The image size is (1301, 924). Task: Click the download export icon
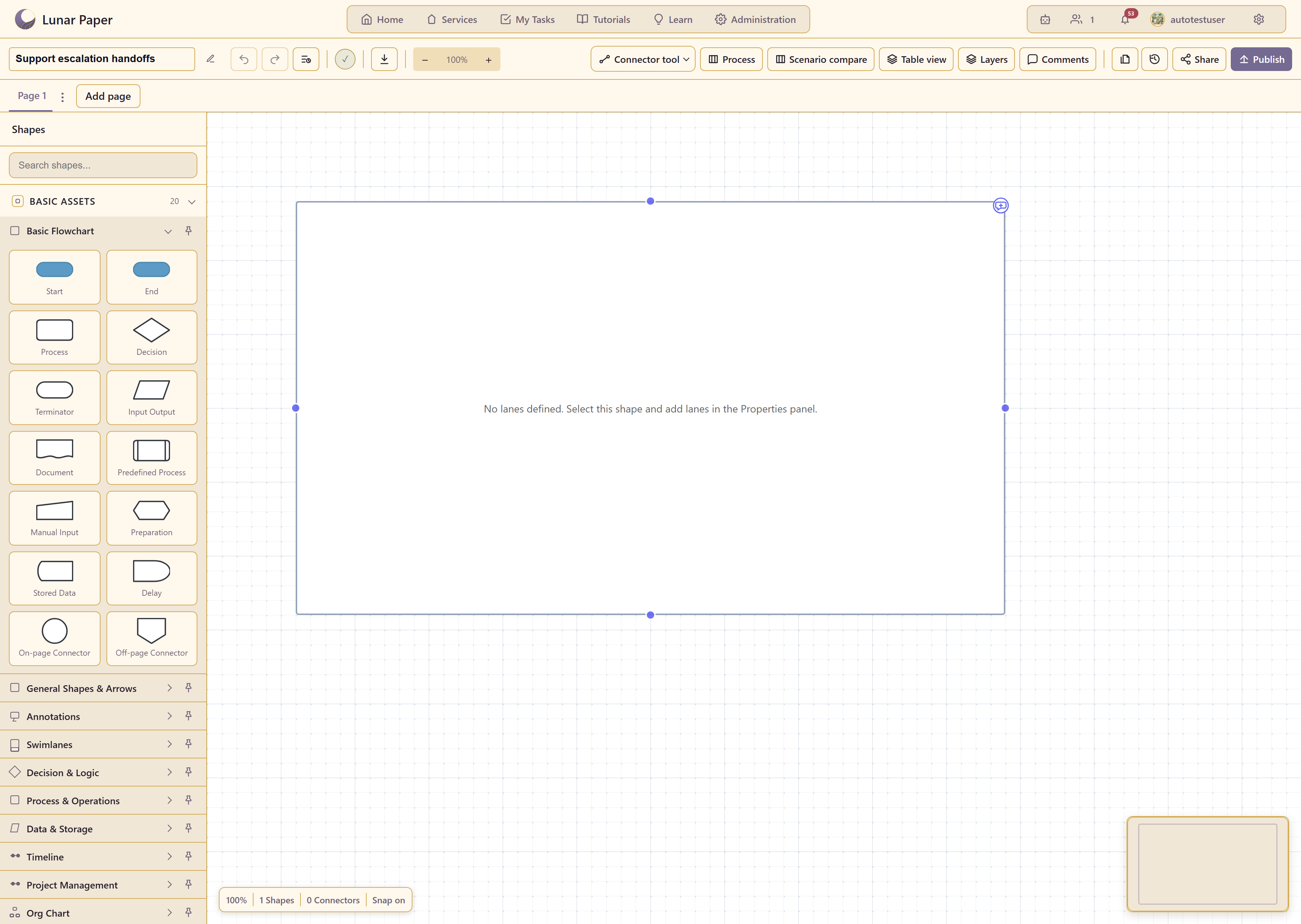(x=384, y=59)
